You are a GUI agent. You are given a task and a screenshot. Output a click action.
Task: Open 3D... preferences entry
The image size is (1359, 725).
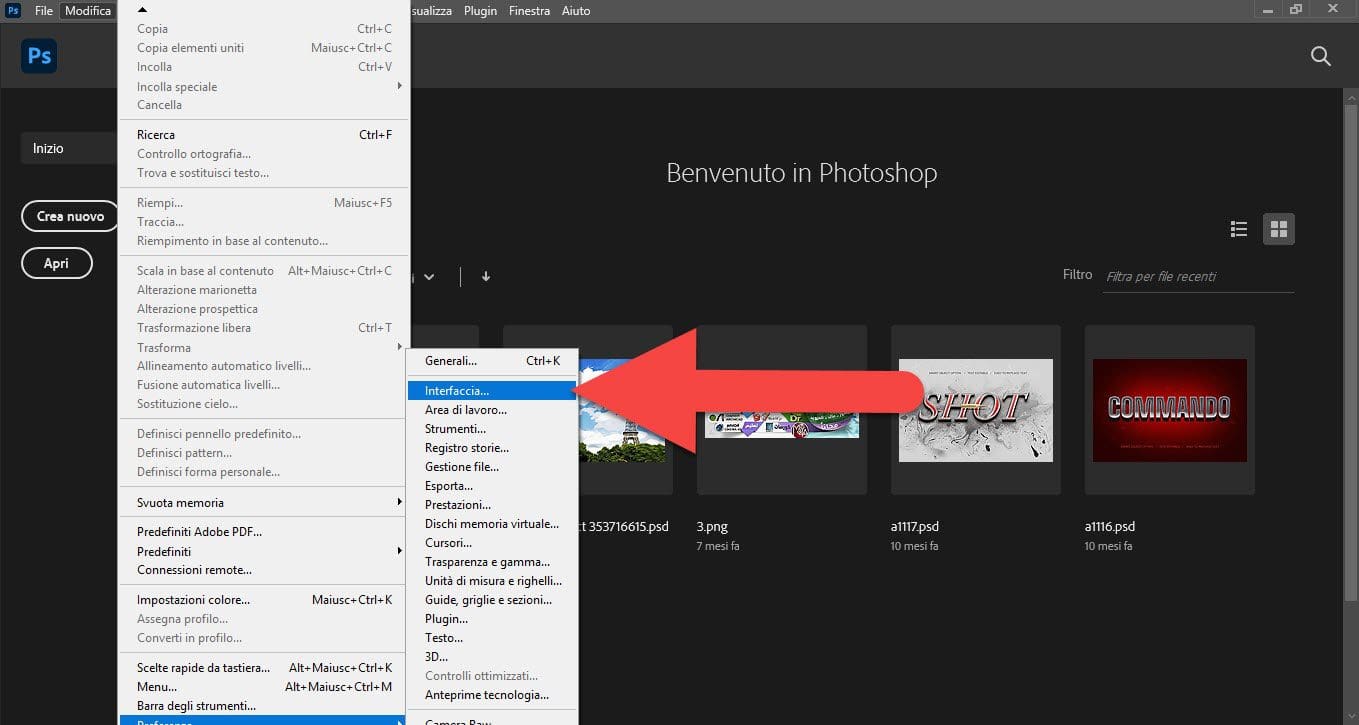(x=492, y=657)
